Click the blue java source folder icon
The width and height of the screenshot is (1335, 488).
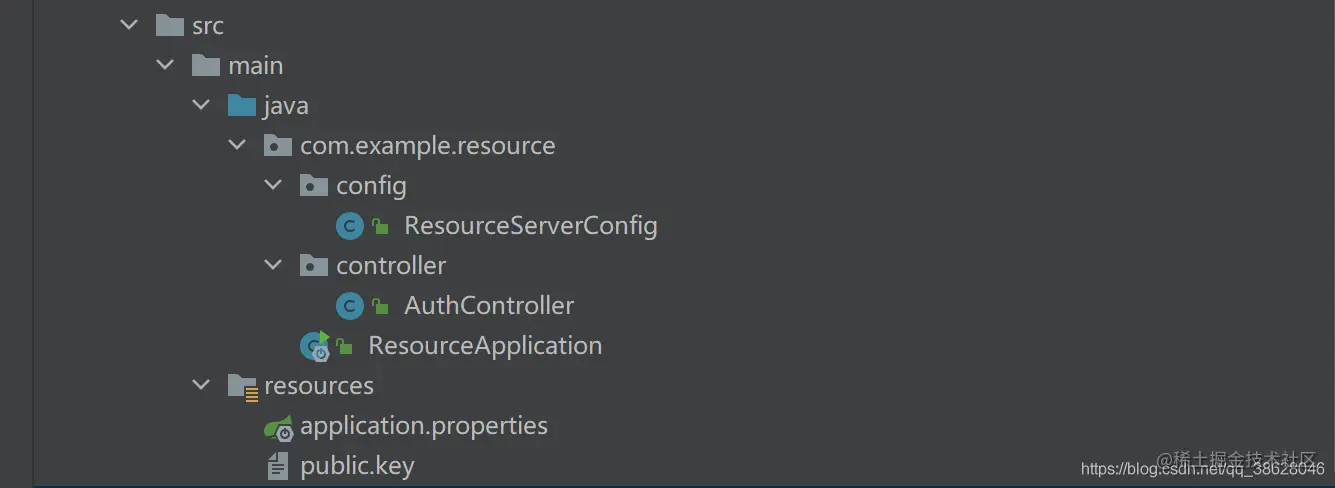click(x=242, y=105)
